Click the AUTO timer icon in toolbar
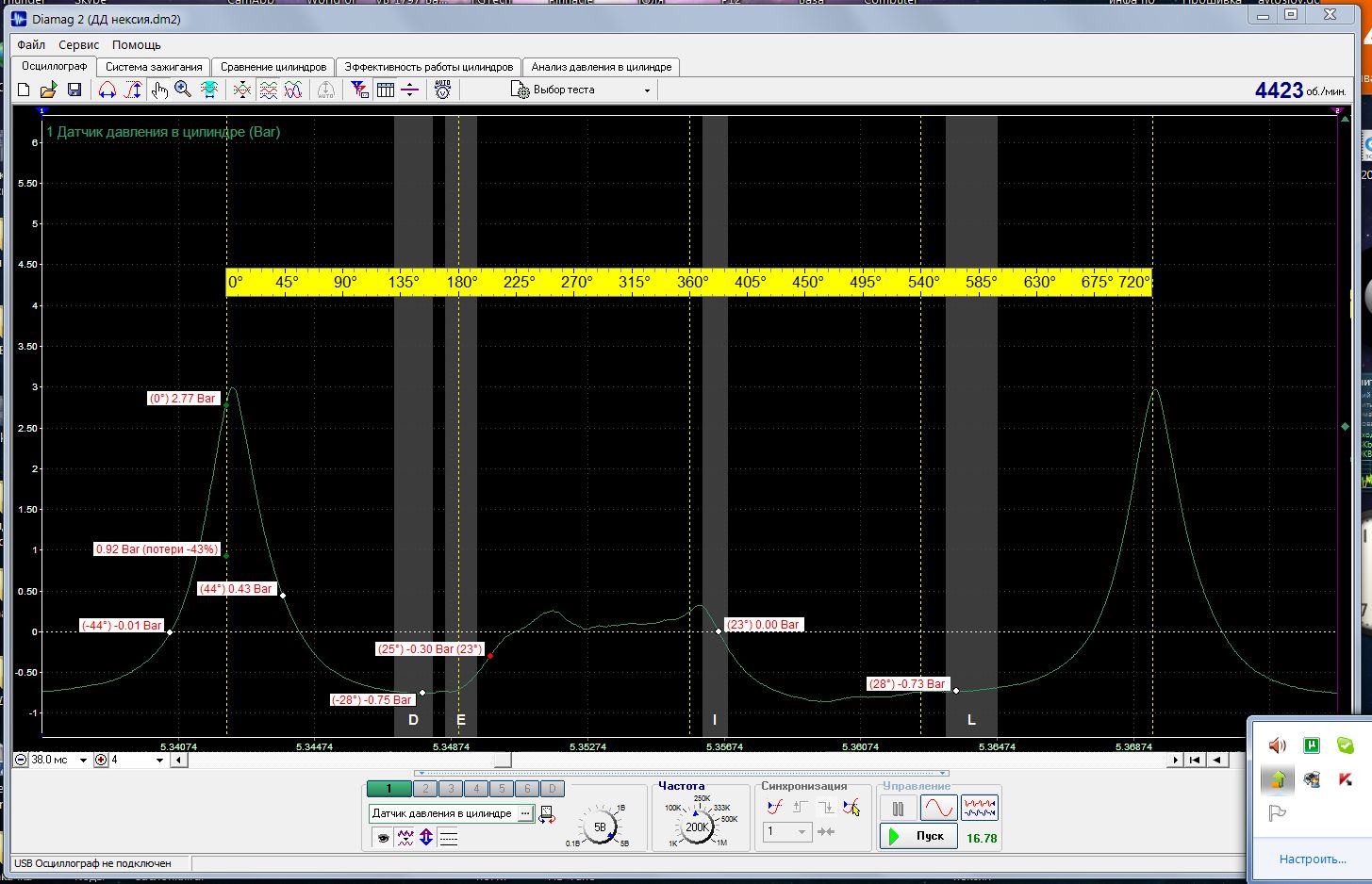This screenshot has height=884, width=1372. (x=442, y=90)
